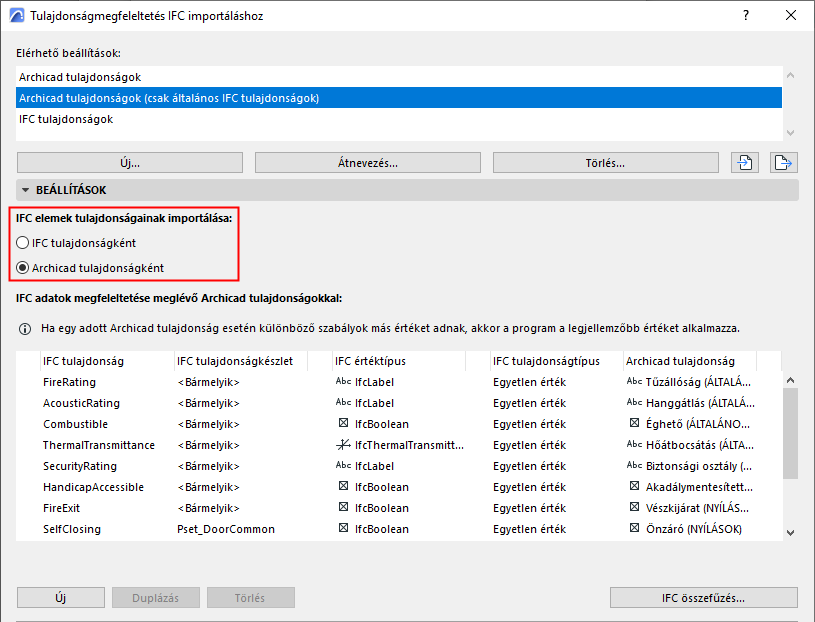Click 'Egyetlen érték' in SecurityRating row

pos(529,466)
